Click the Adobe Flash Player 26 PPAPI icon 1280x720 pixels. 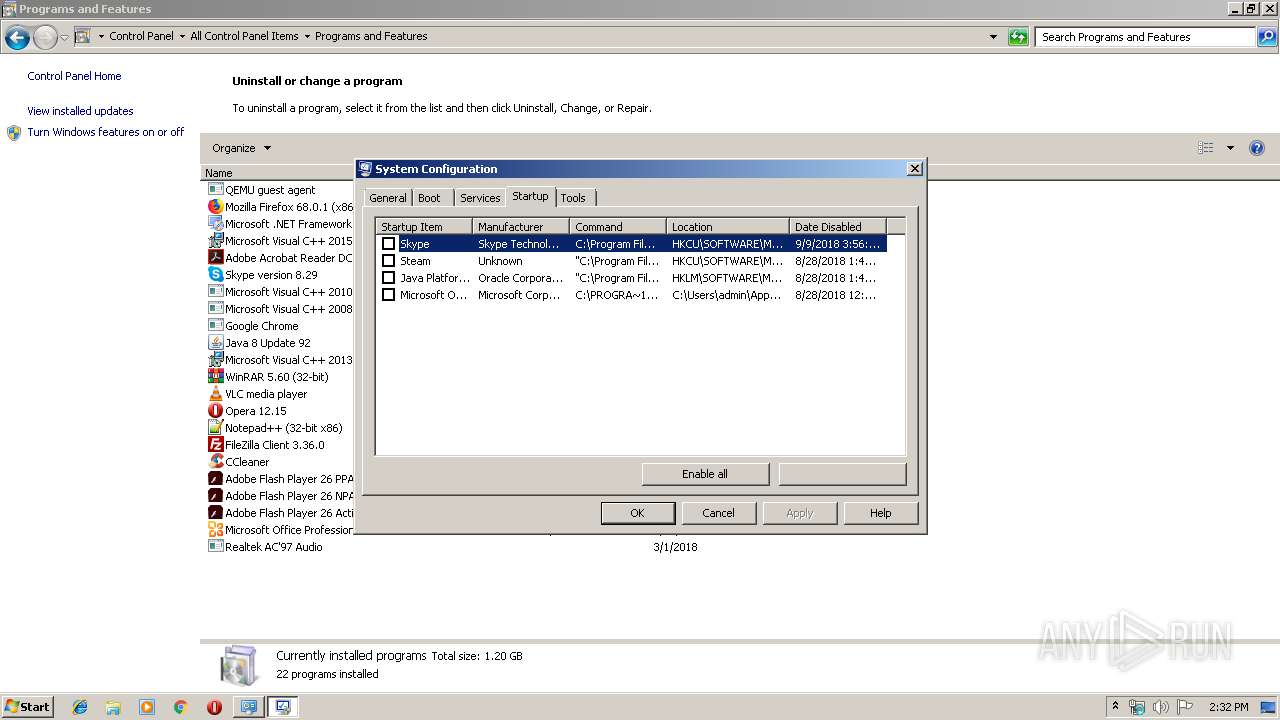[215, 478]
